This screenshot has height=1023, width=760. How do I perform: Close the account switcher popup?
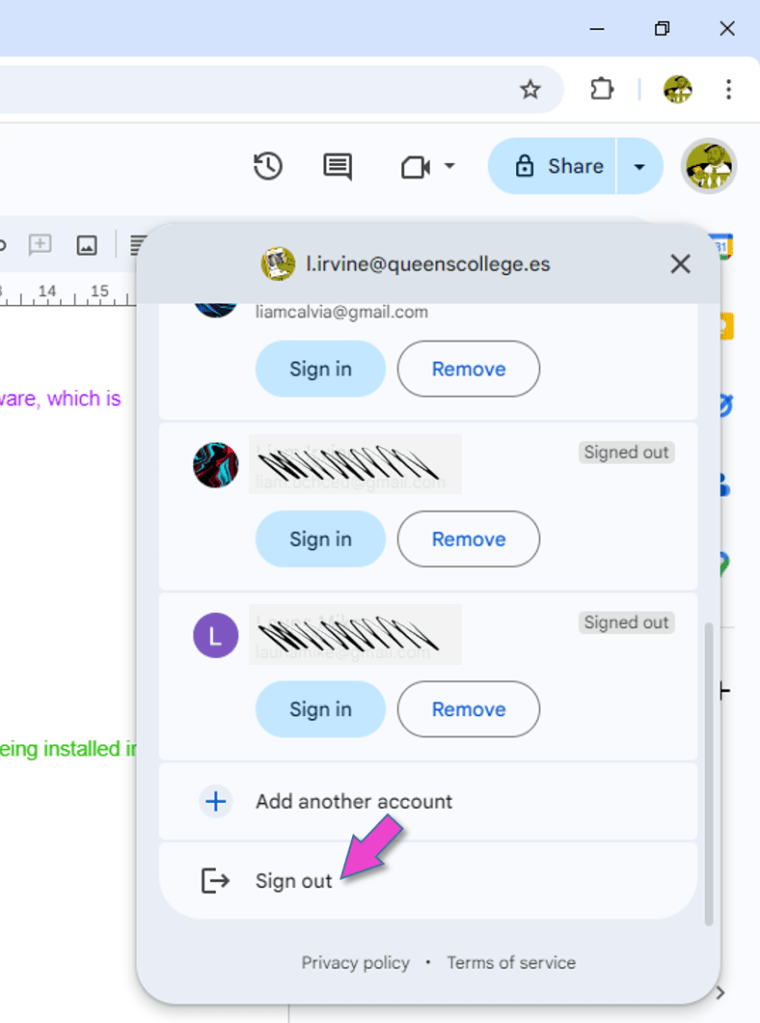(680, 264)
